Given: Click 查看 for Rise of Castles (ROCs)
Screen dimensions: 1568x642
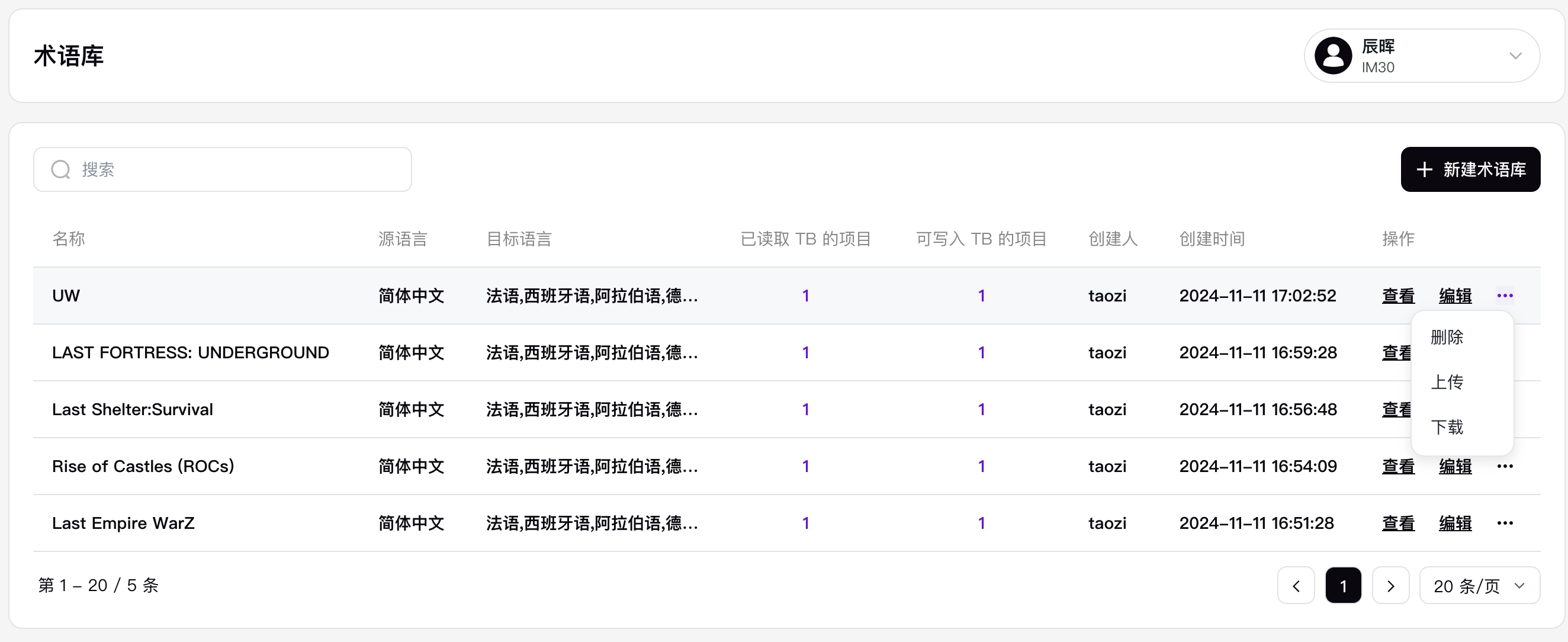Looking at the screenshot, I should pyautogui.click(x=1398, y=466).
